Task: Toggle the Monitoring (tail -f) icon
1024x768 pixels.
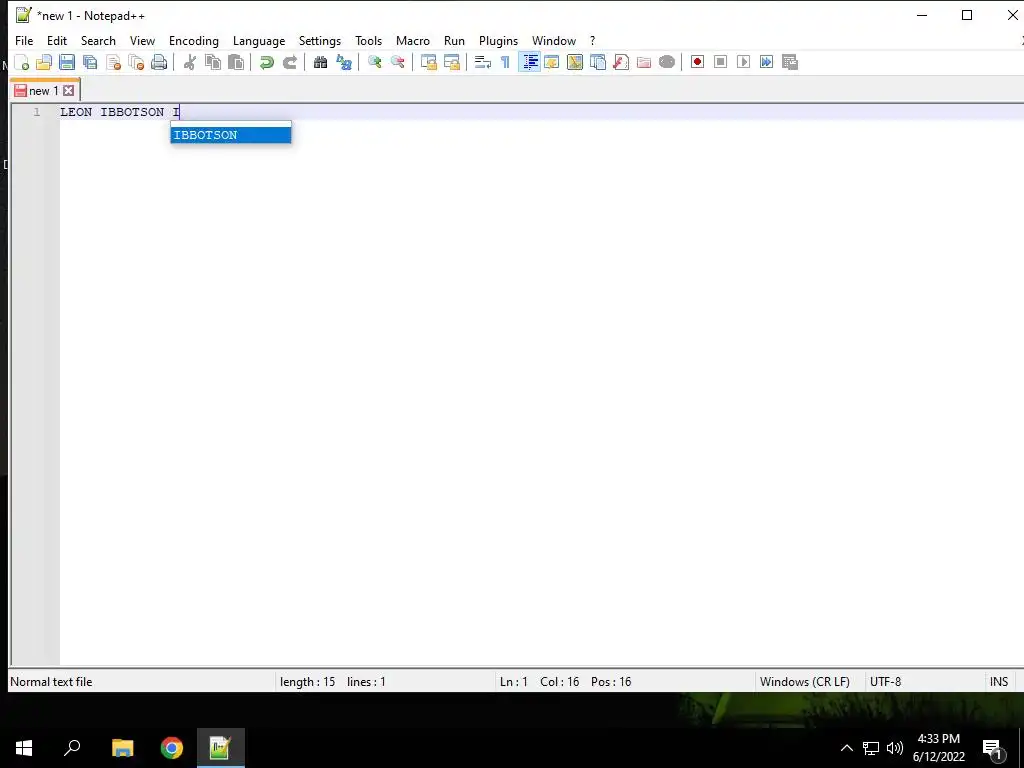Action: [667, 63]
